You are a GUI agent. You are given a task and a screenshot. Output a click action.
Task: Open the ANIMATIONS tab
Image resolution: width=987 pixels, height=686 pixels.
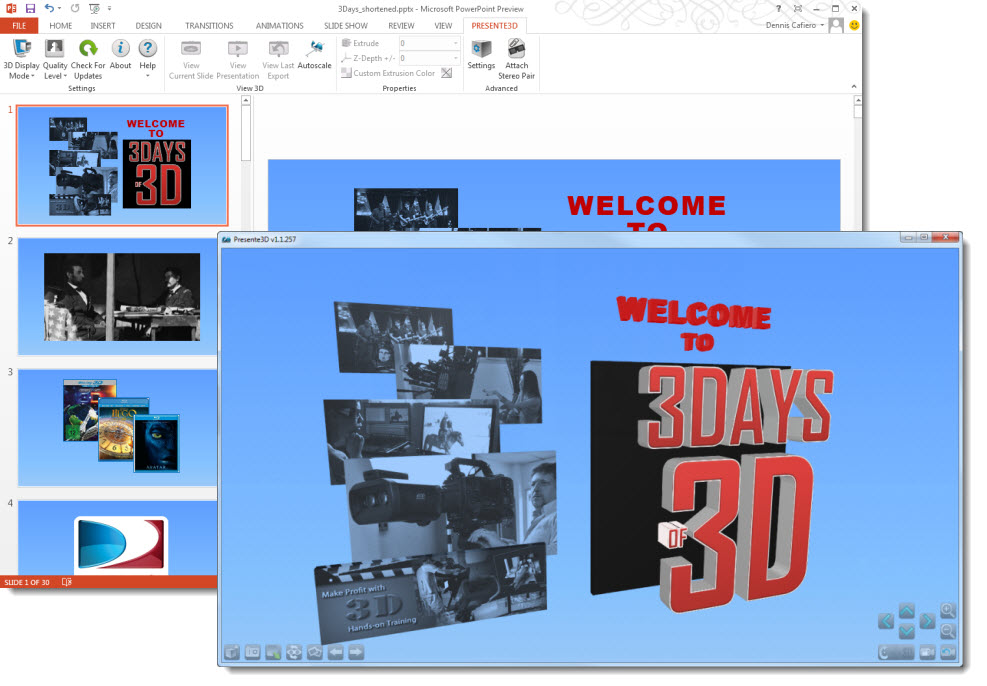pos(279,25)
